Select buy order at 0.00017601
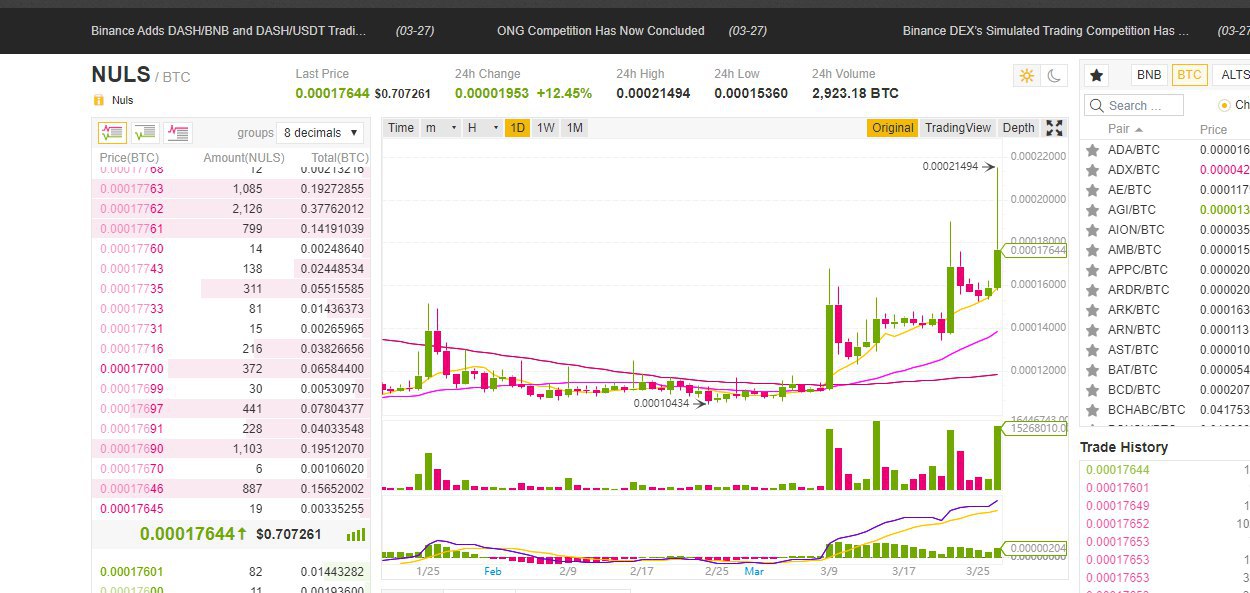1250x593 pixels. (x=231, y=572)
